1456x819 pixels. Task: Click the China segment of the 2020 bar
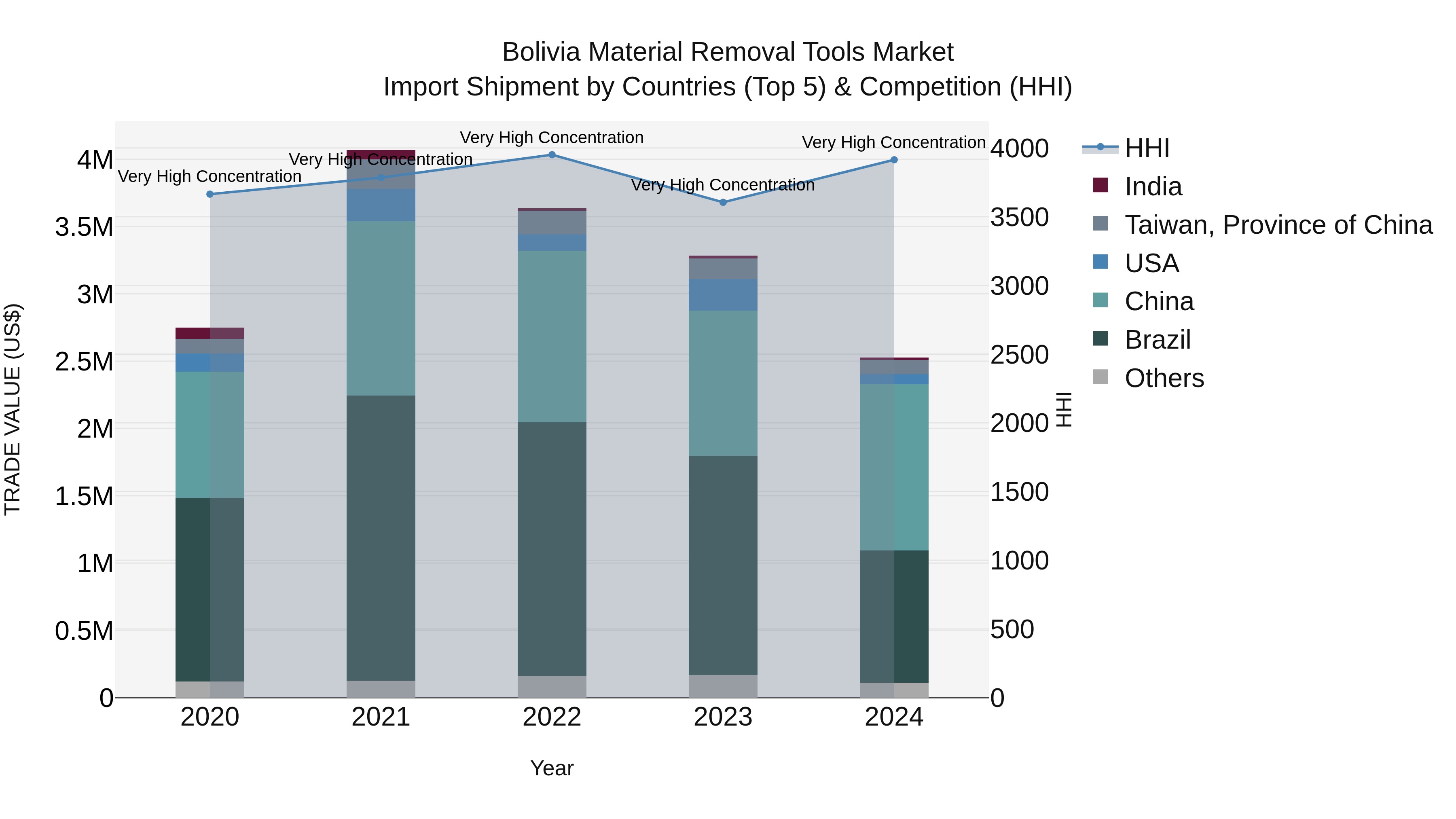click(210, 435)
